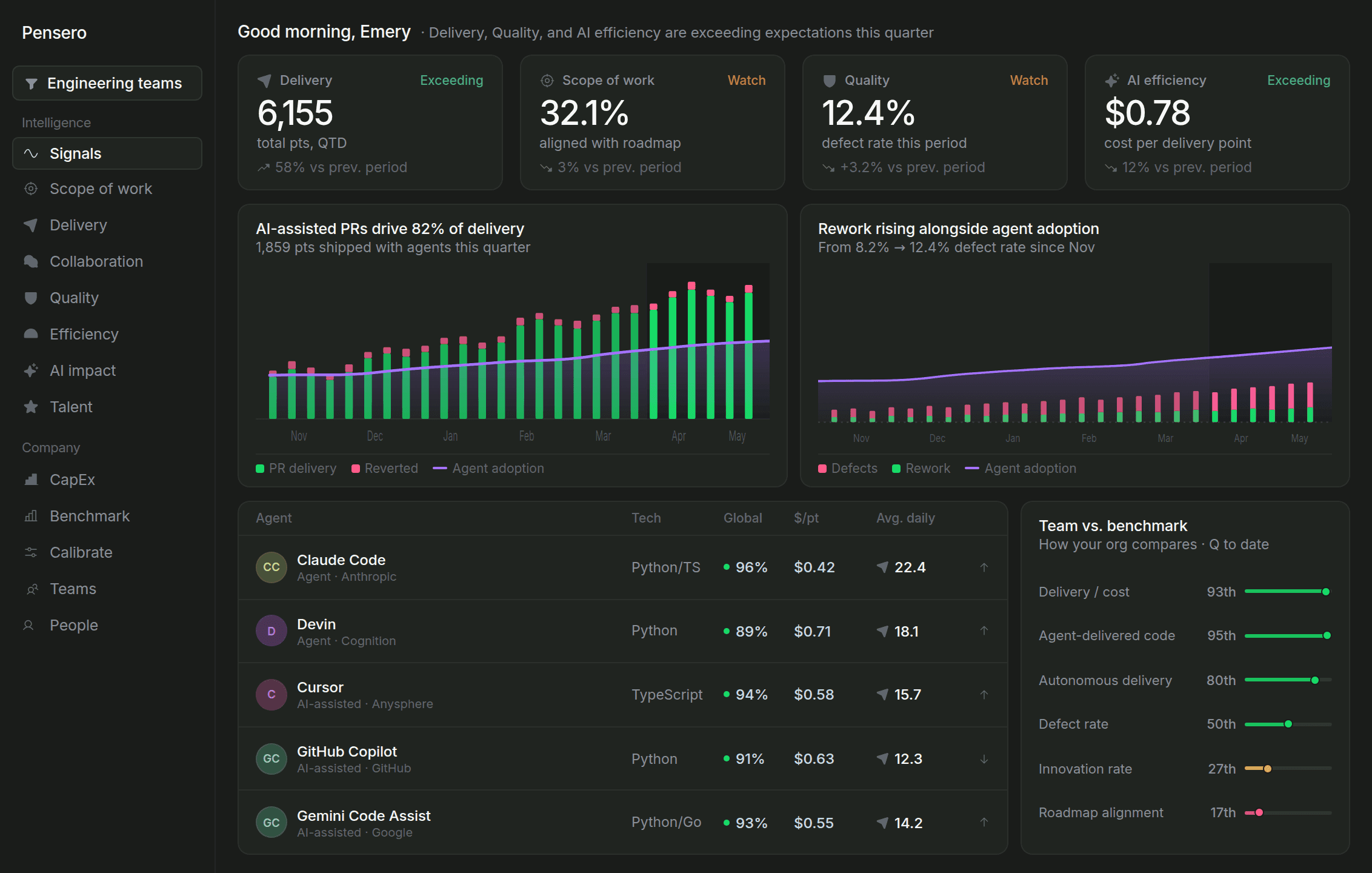This screenshot has width=1372, height=873.
Task: Toggle Reverted legend item
Action: click(385, 468)
